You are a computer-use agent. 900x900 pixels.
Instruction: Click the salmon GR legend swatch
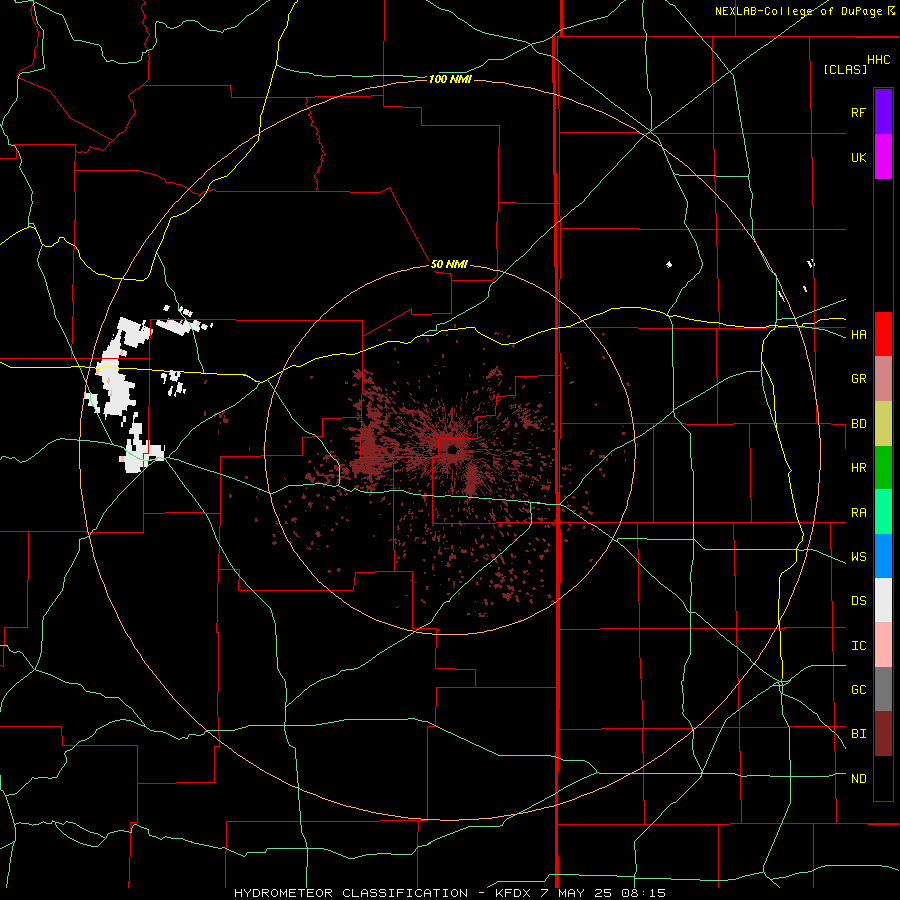pyautogui.click(x=883, y=379)
